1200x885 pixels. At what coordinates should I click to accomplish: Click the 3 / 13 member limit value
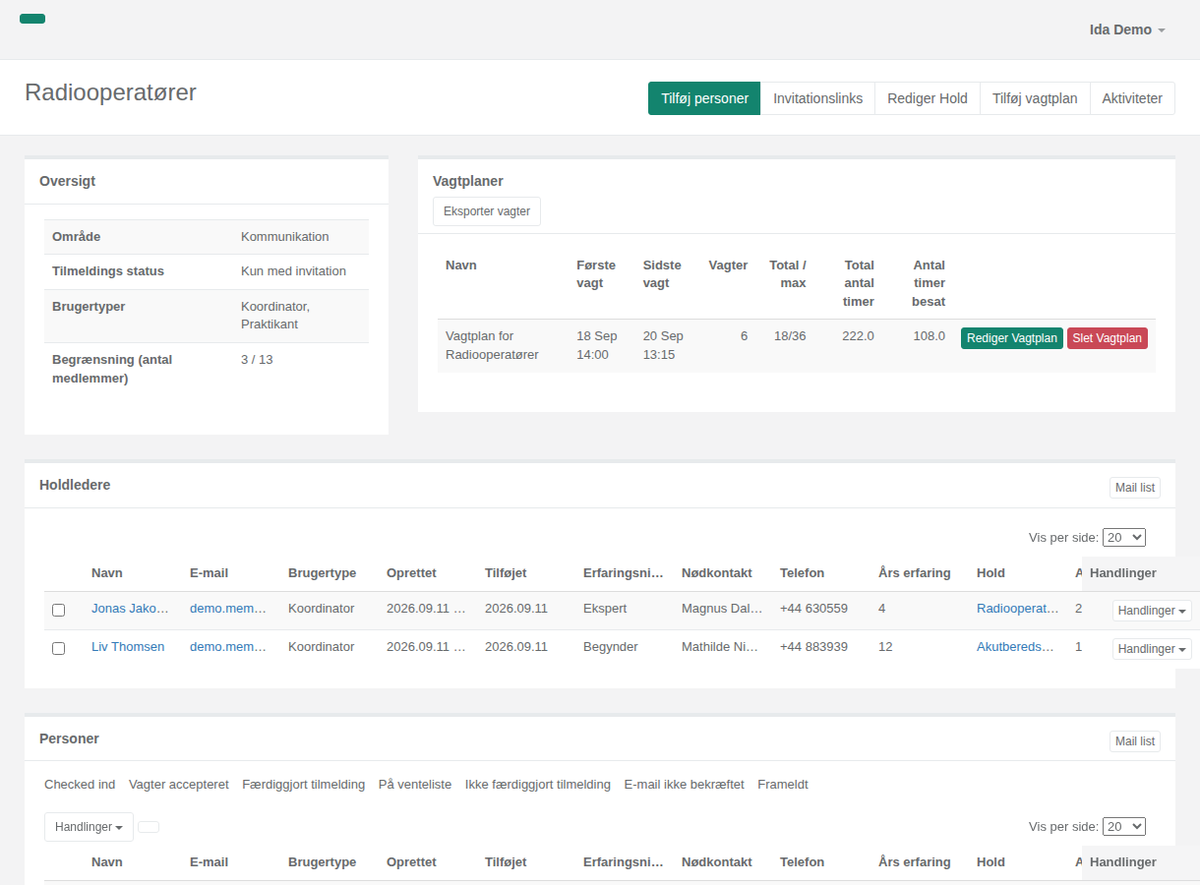(257, 359)
